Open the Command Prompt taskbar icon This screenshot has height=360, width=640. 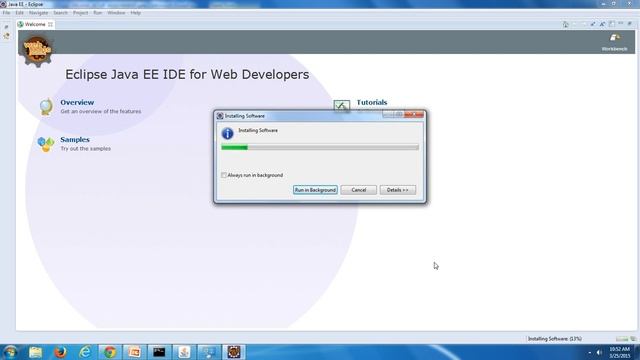click(x=159, y=352)
